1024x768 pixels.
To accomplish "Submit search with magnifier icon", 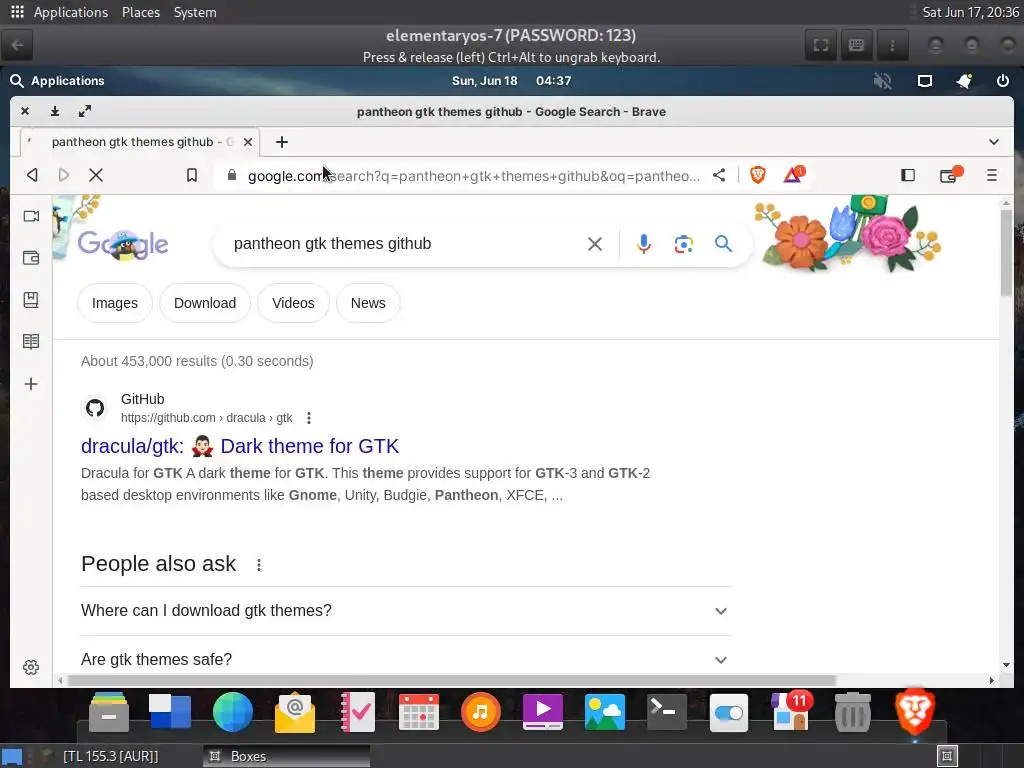I will coord(723,244).
